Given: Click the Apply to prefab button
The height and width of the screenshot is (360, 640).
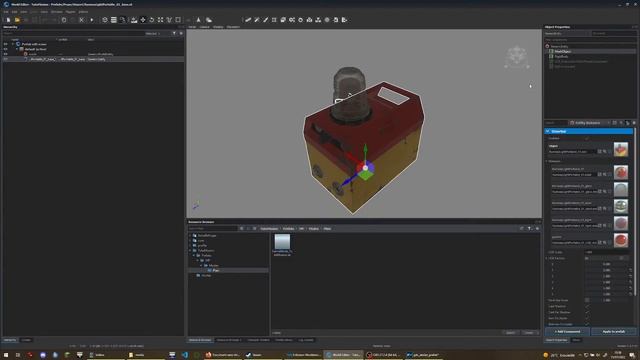Looking at the screenshot, I should point(613,331).
